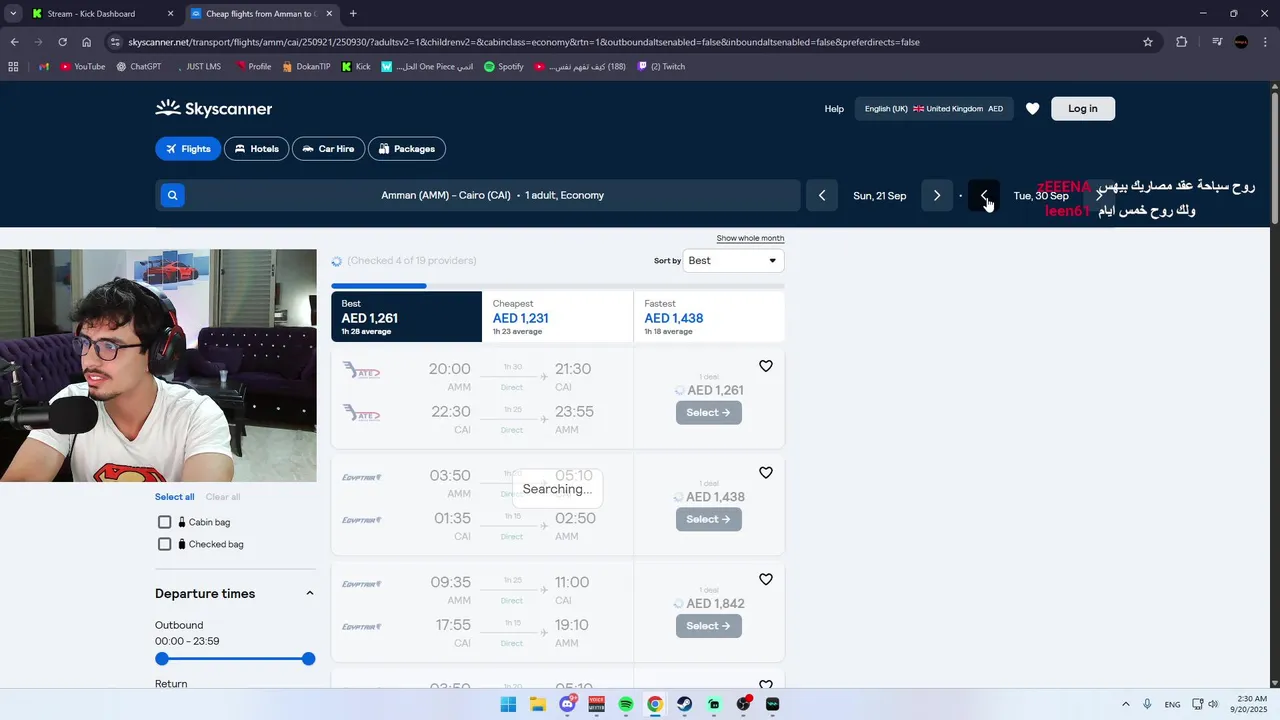This screenshot has width=1280, height=720.
Task: Go to previous return day arrow
Action: (984, 195)
